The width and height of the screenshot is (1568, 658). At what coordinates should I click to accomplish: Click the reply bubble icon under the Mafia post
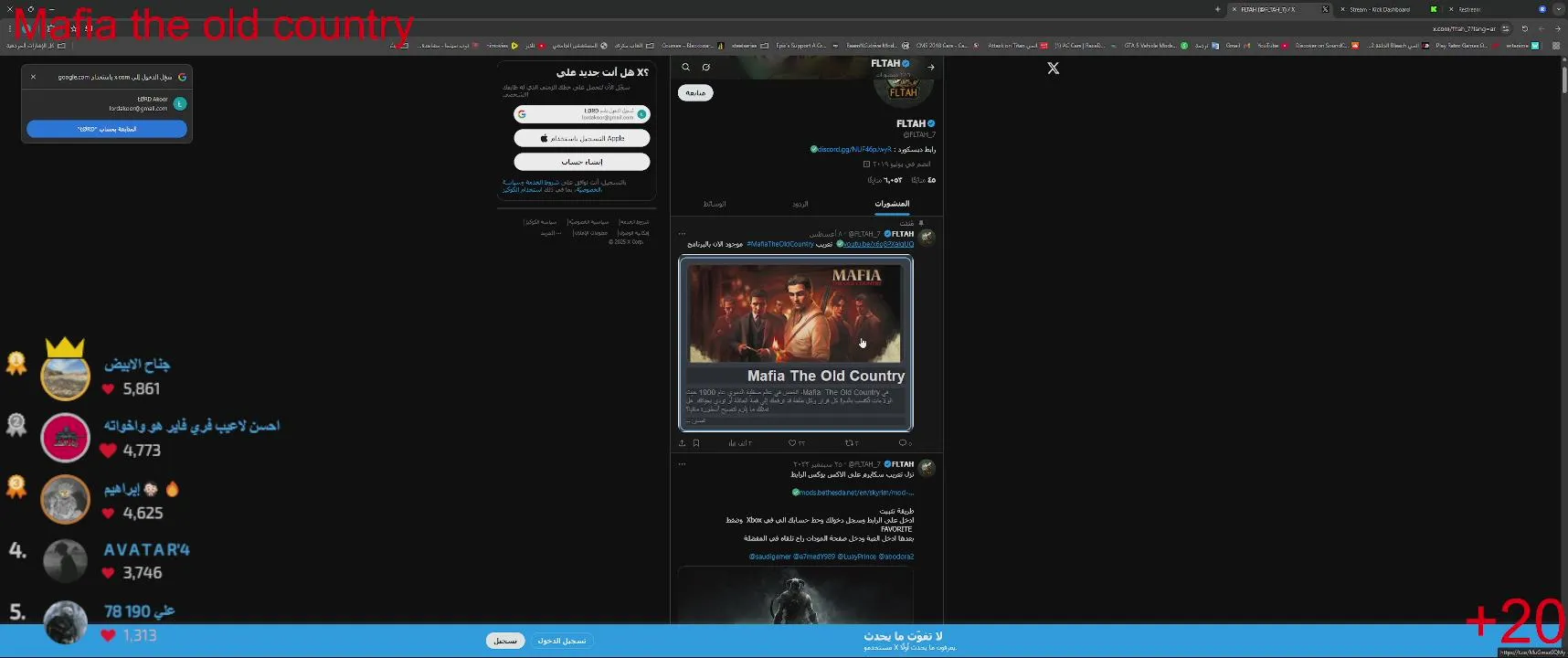tap(905, 443)
